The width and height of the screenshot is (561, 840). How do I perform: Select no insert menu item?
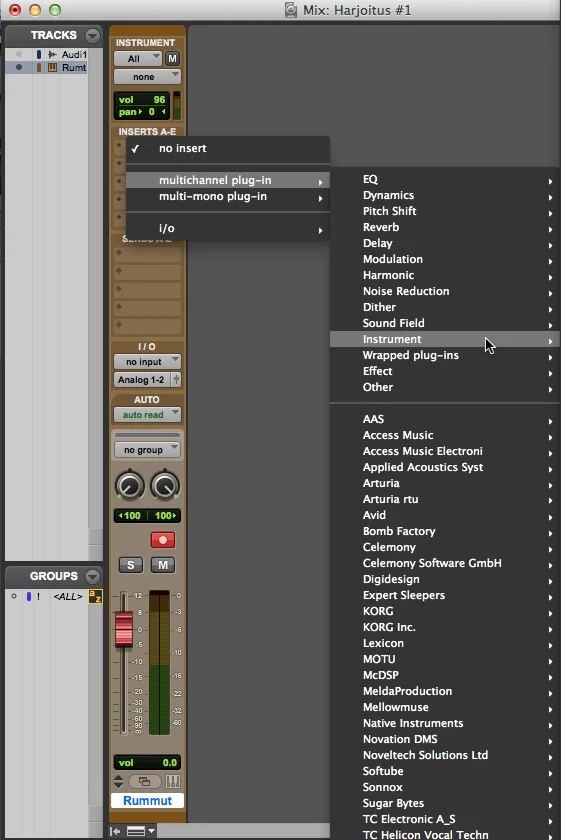[x=228, y=148]
